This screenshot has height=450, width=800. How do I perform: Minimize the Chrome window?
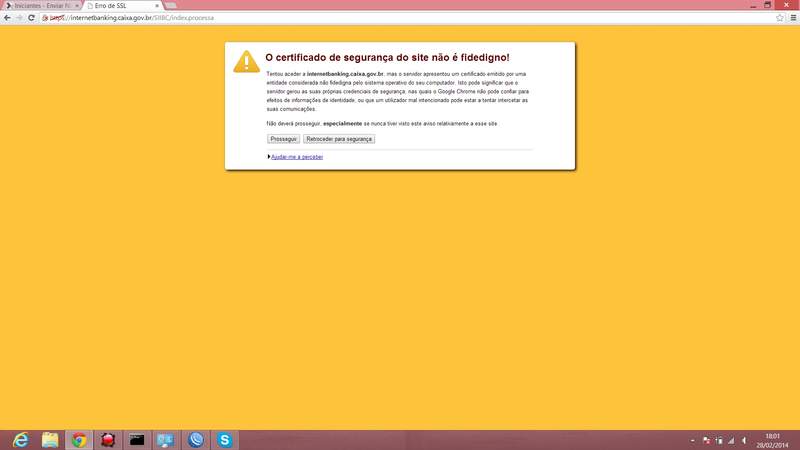click(753, 5)
